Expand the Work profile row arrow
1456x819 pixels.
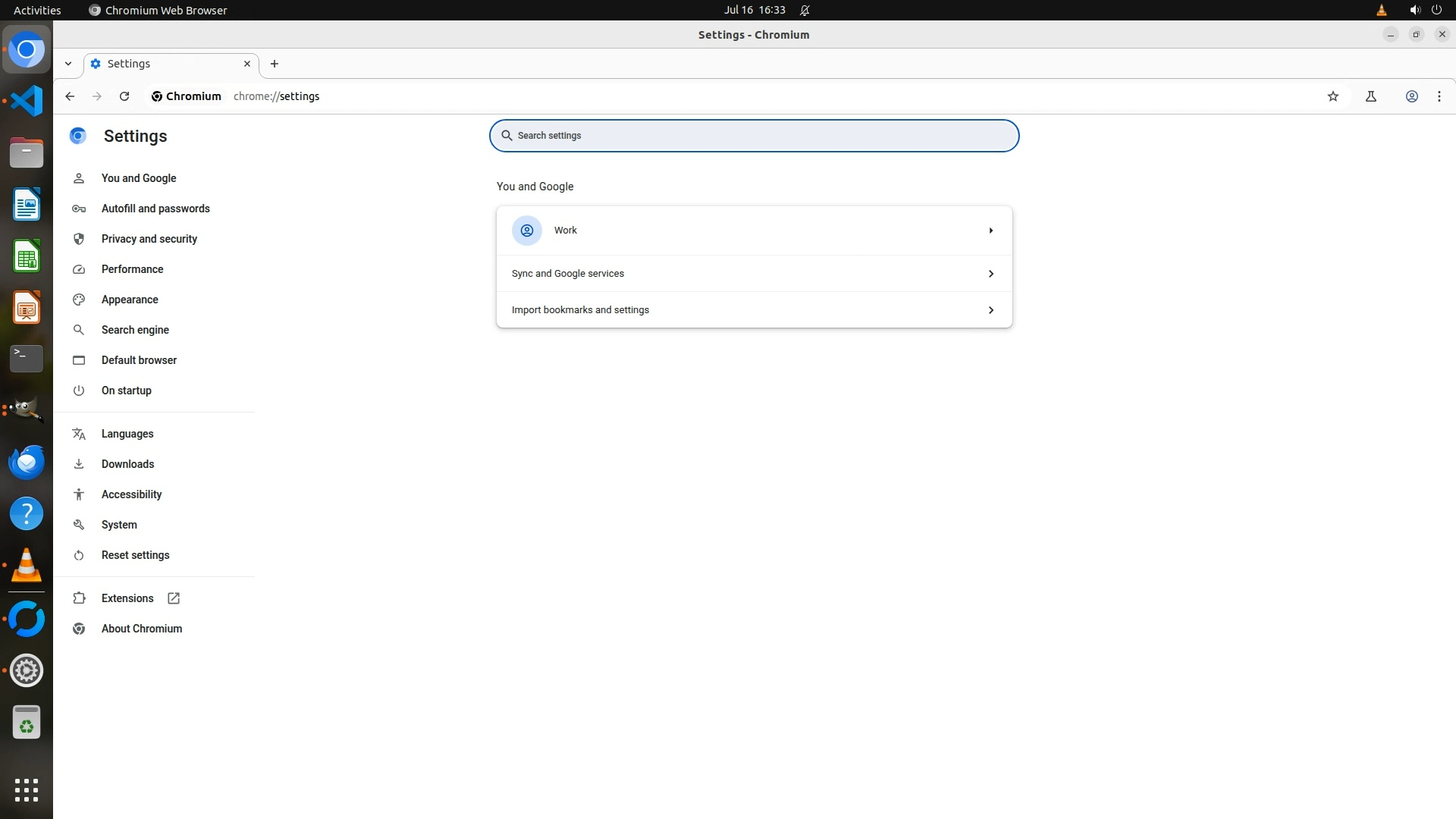click(x=990, y=231)
